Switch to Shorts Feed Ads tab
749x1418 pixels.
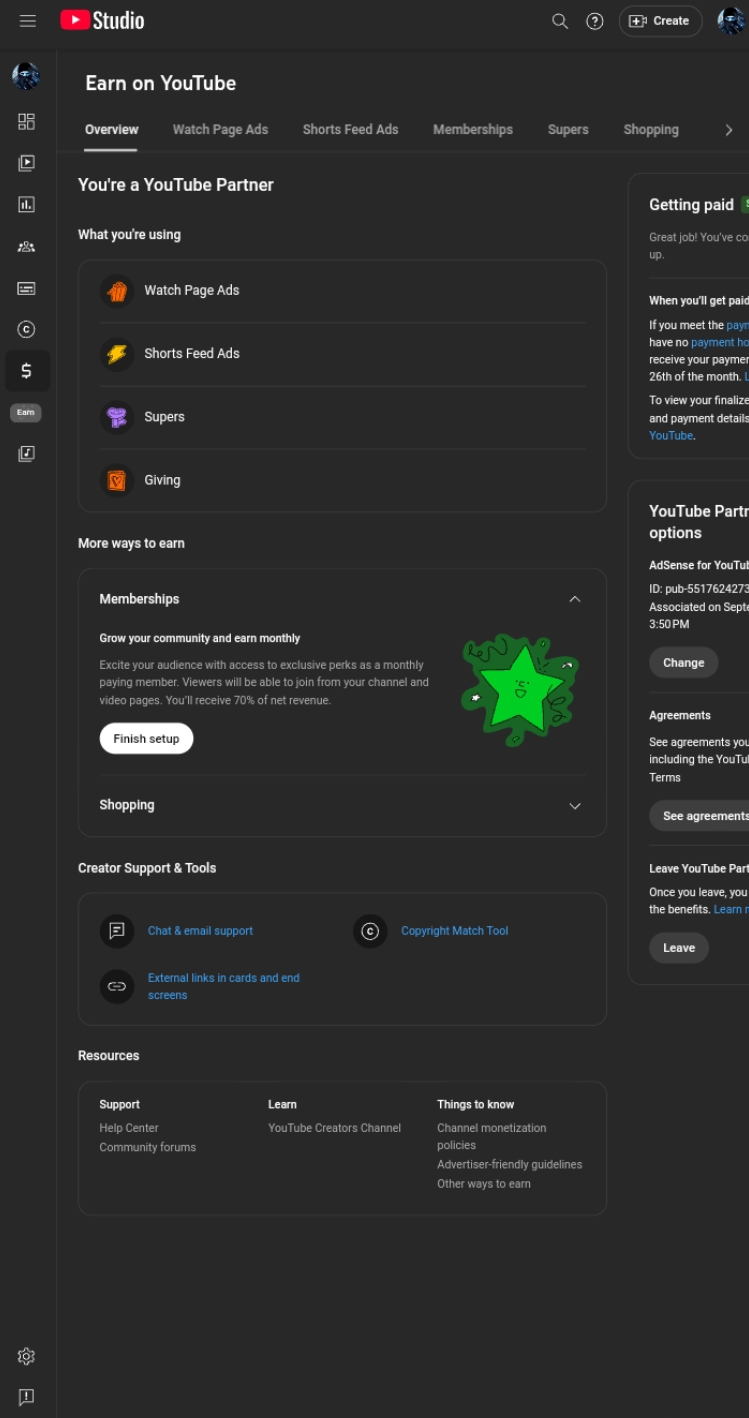(350, 130)
